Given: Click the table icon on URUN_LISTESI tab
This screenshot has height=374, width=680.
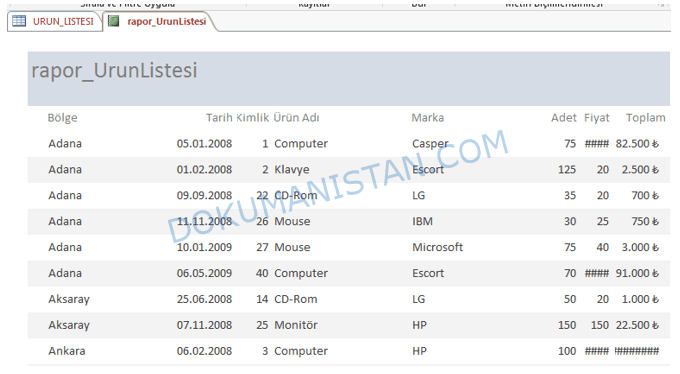Looking at the screenshot, I should [19, 21].
